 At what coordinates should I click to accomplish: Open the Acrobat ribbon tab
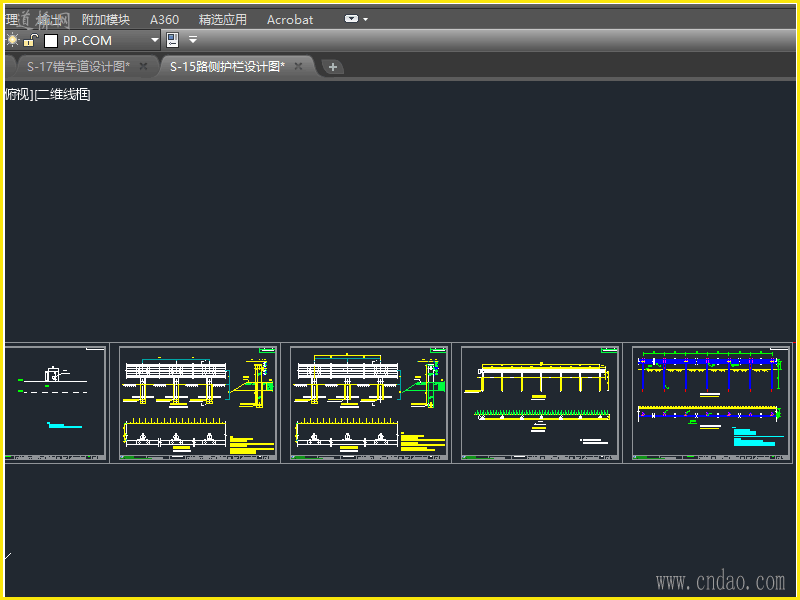pyautogui.click(x=290, y=19)
